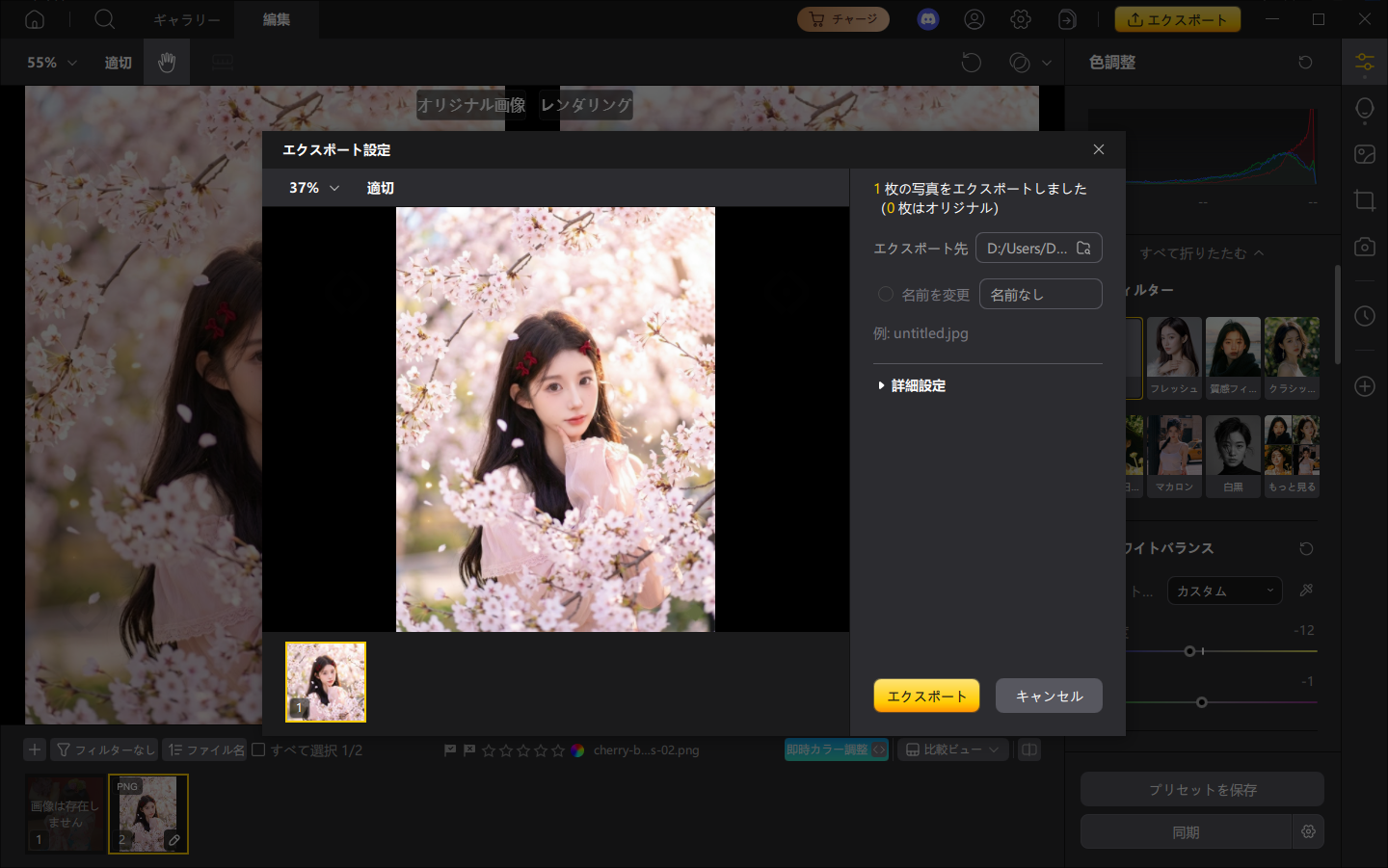Click the split-view comparison icon
Screen dimensions: 1388x868
(1028, 749)
